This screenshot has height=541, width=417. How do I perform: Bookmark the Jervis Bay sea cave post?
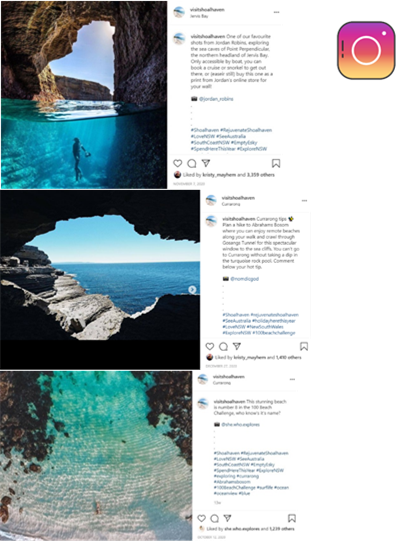276,163
